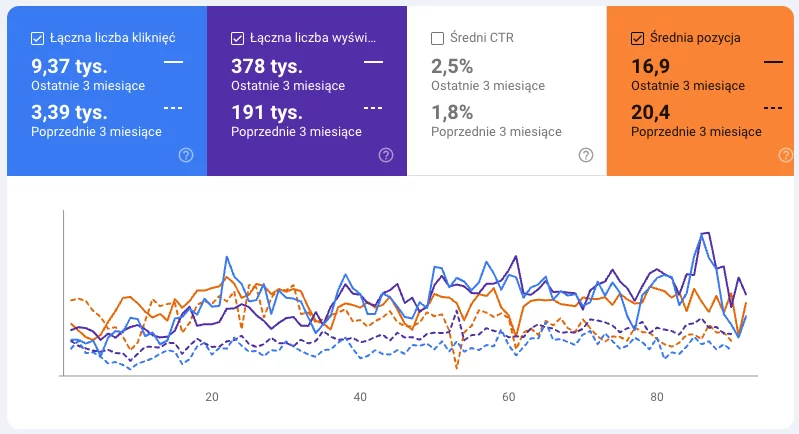This screenshot has width=799, height=434.
Task: Click dashed line legend beside 191 tys.
Action: click(373, 108)
